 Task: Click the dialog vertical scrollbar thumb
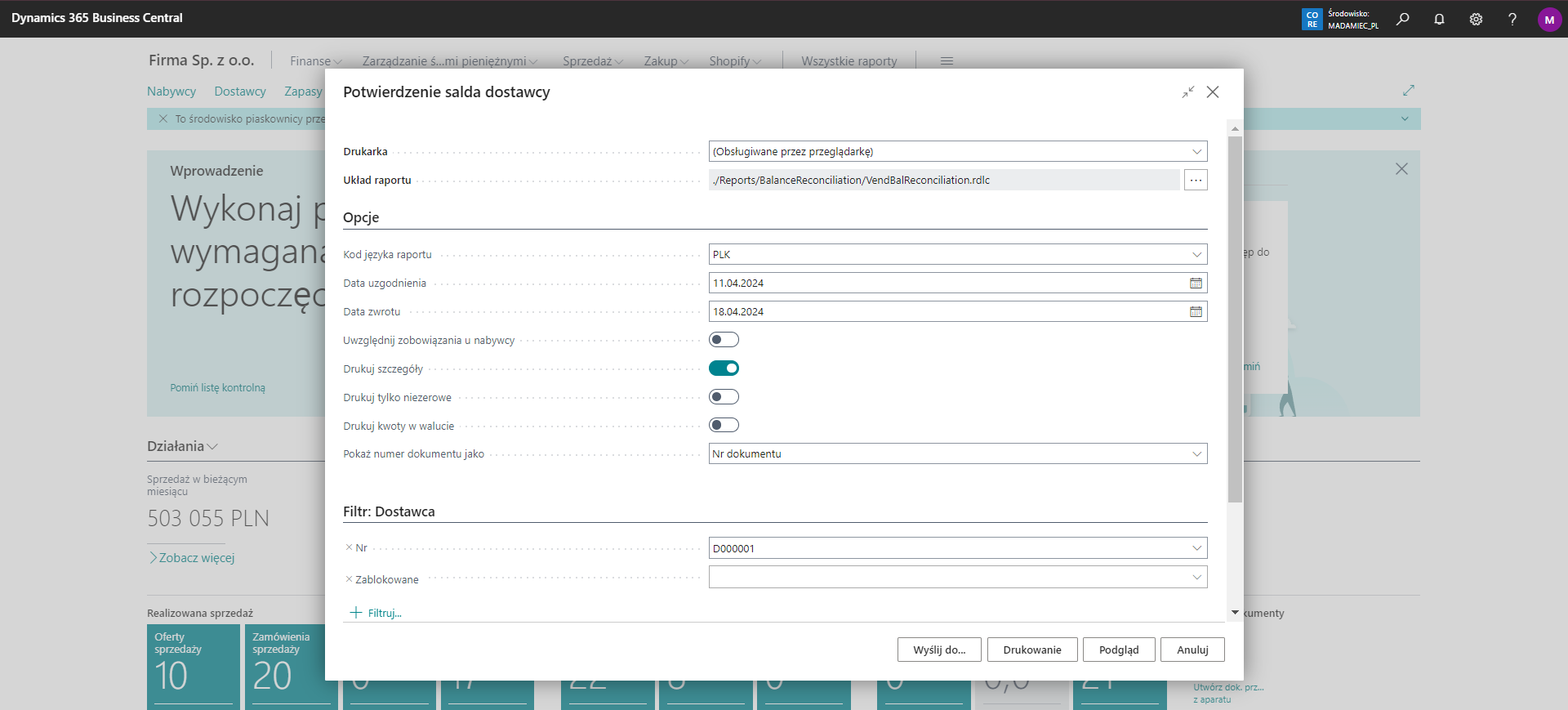pyautogui.click(x=1235, y=319)
